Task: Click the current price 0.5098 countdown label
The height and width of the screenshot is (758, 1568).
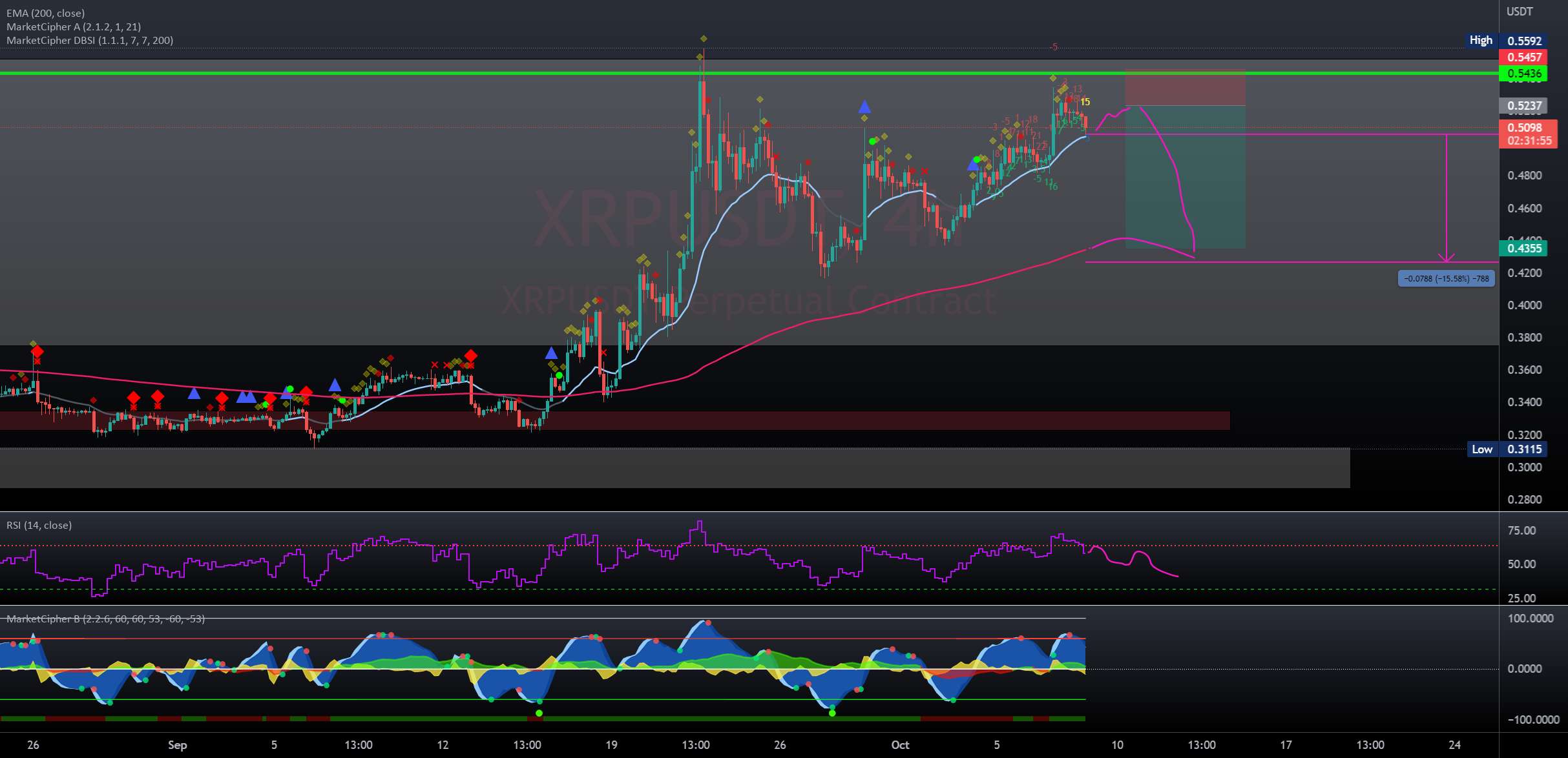Action: 1528,134
